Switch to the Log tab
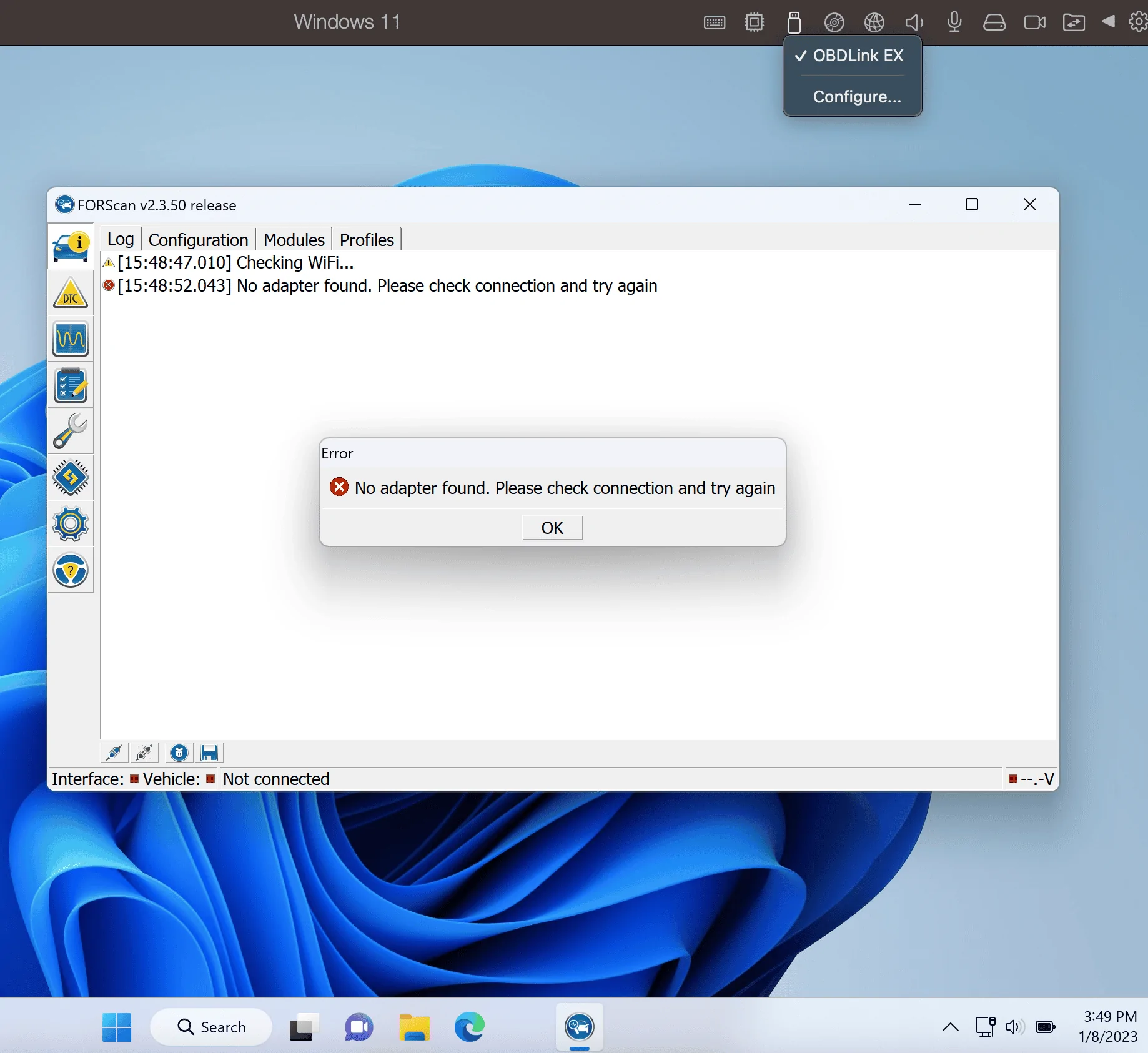 coord(121,239)
